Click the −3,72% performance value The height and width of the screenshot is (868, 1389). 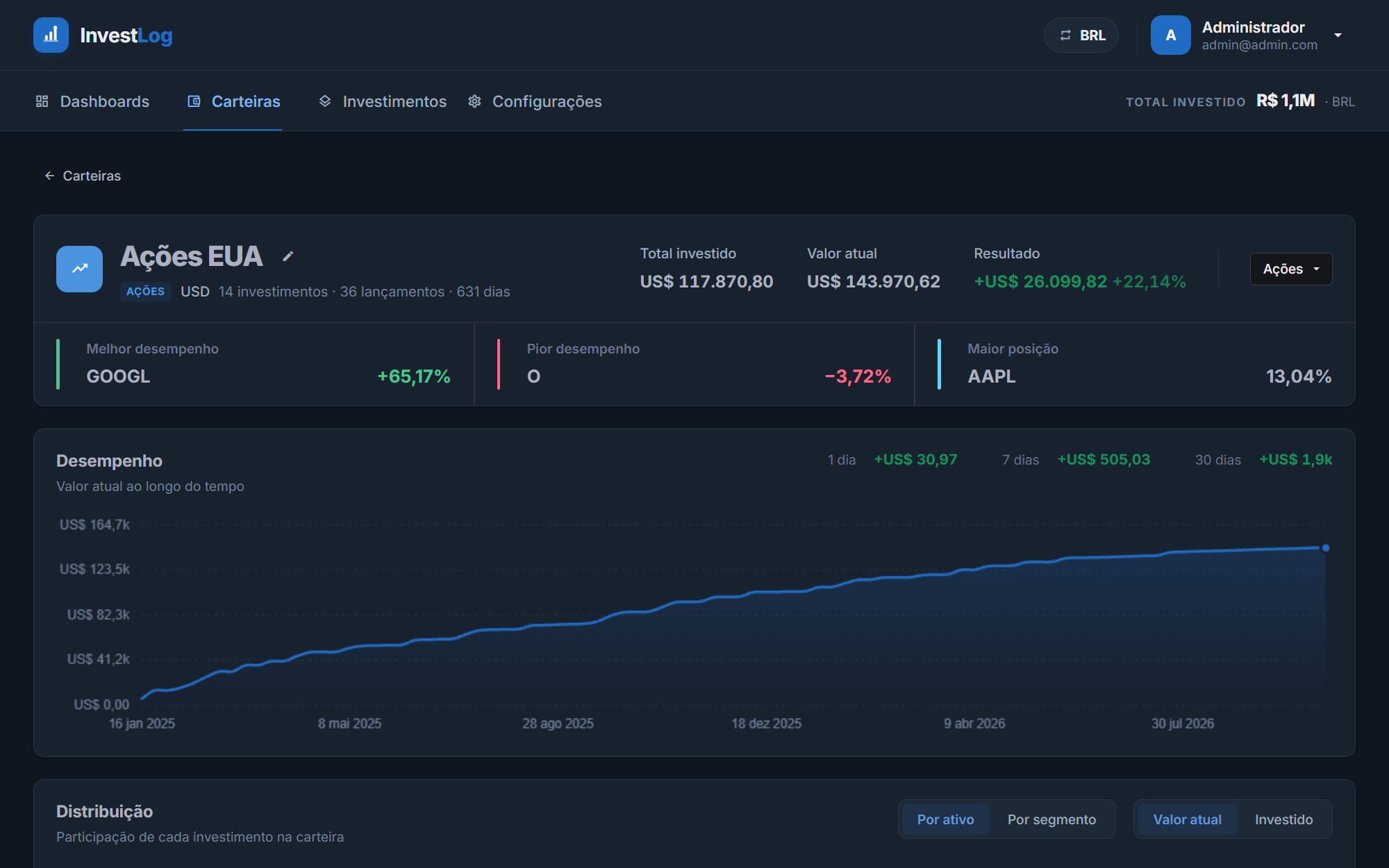tap(858, 376)
